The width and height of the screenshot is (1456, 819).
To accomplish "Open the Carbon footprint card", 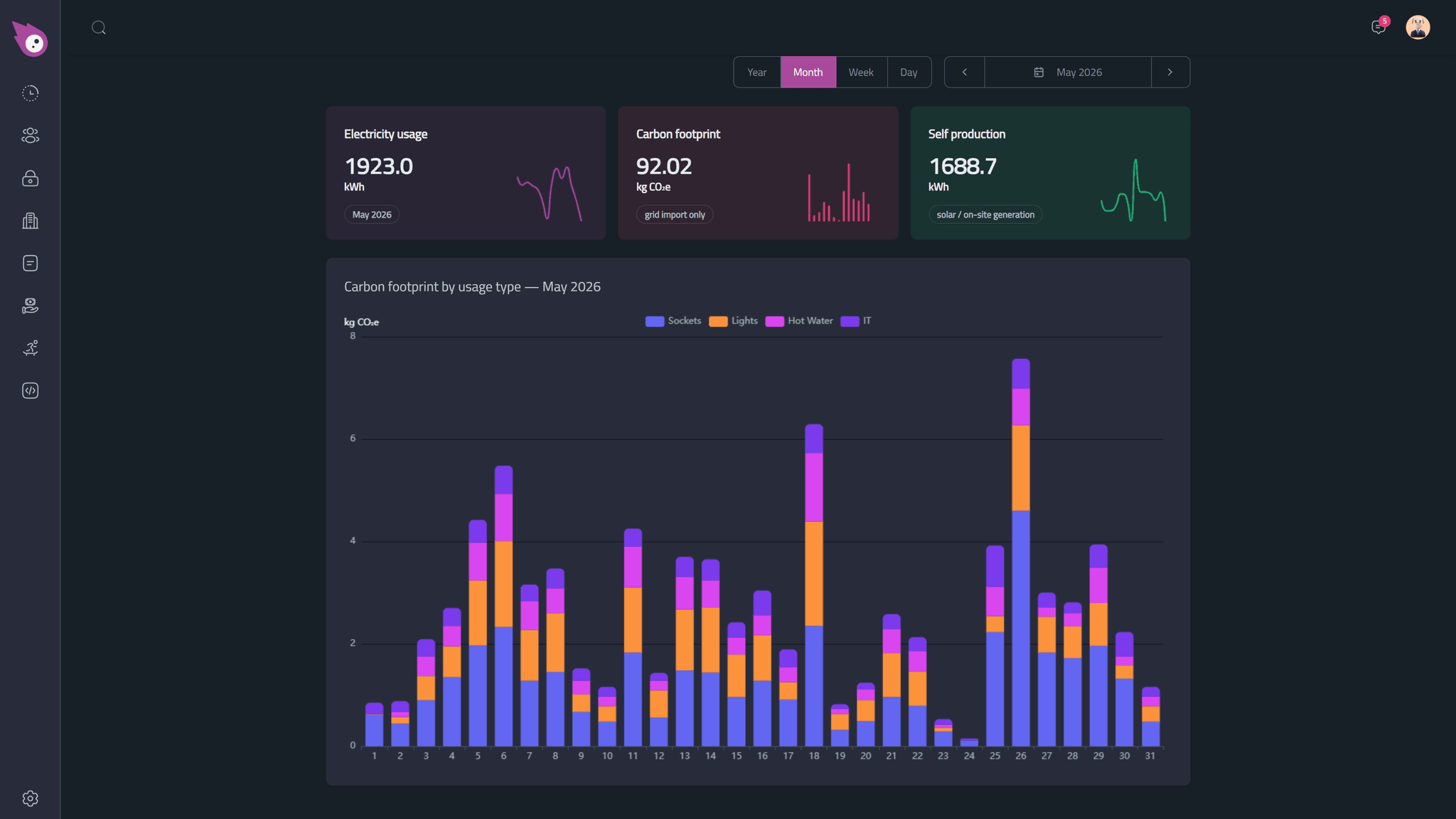I will pyautogui.click(x=758, y=173).
